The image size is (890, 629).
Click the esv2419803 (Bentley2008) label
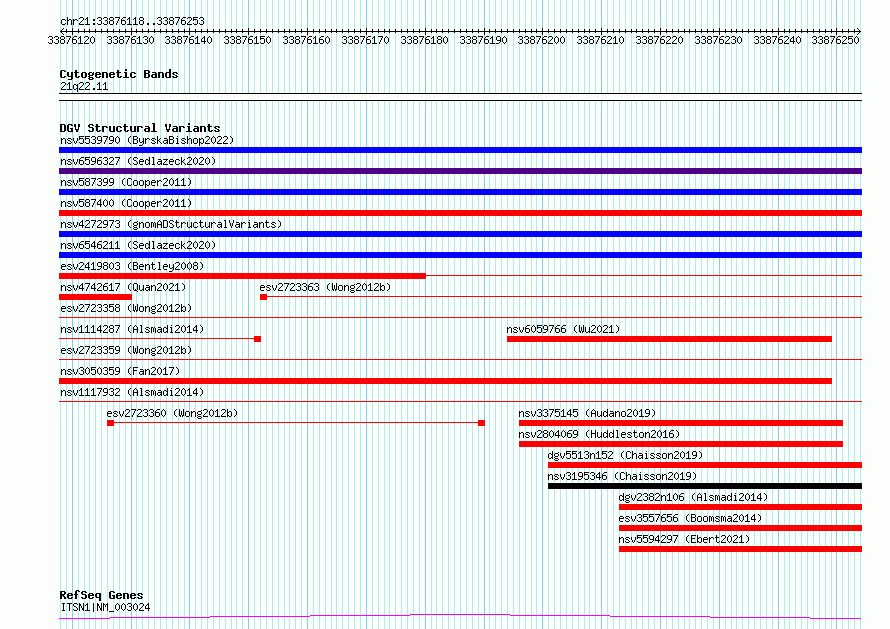pyautogui.click(x=132, y=266)
